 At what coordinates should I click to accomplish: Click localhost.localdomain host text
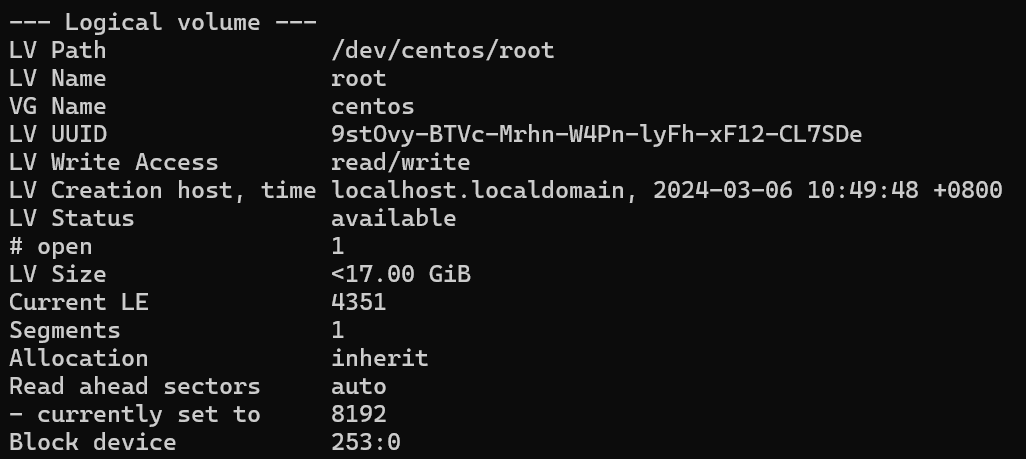tap(478, 191)
